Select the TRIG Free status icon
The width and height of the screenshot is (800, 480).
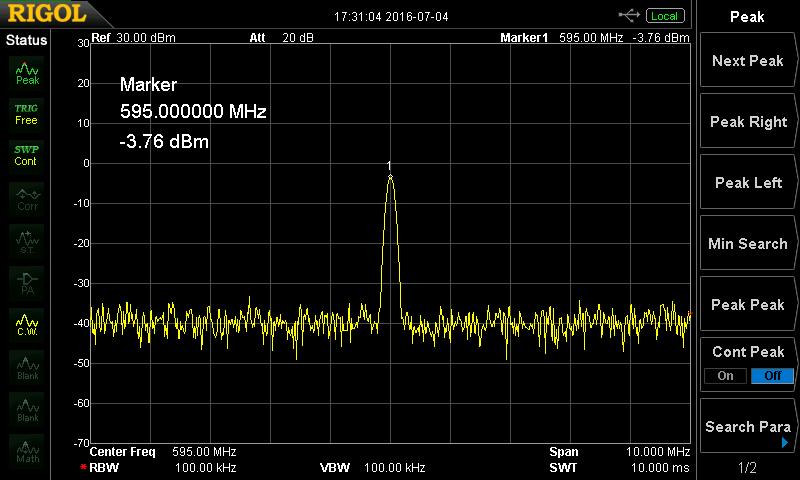27,114
